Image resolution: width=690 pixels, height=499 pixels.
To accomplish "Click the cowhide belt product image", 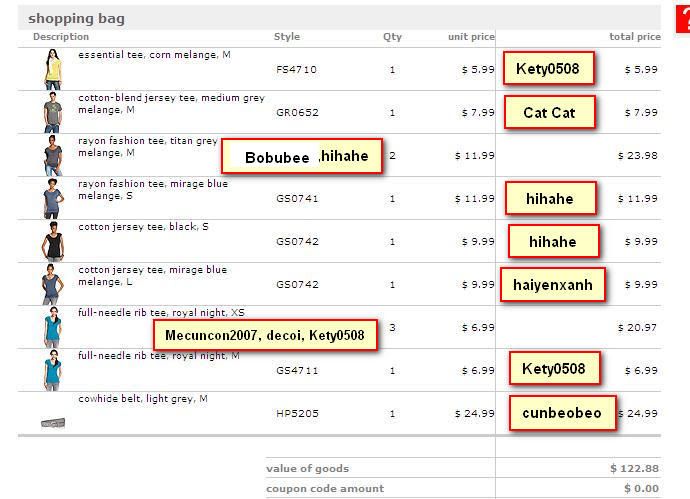I will click(x=53, y=423).
